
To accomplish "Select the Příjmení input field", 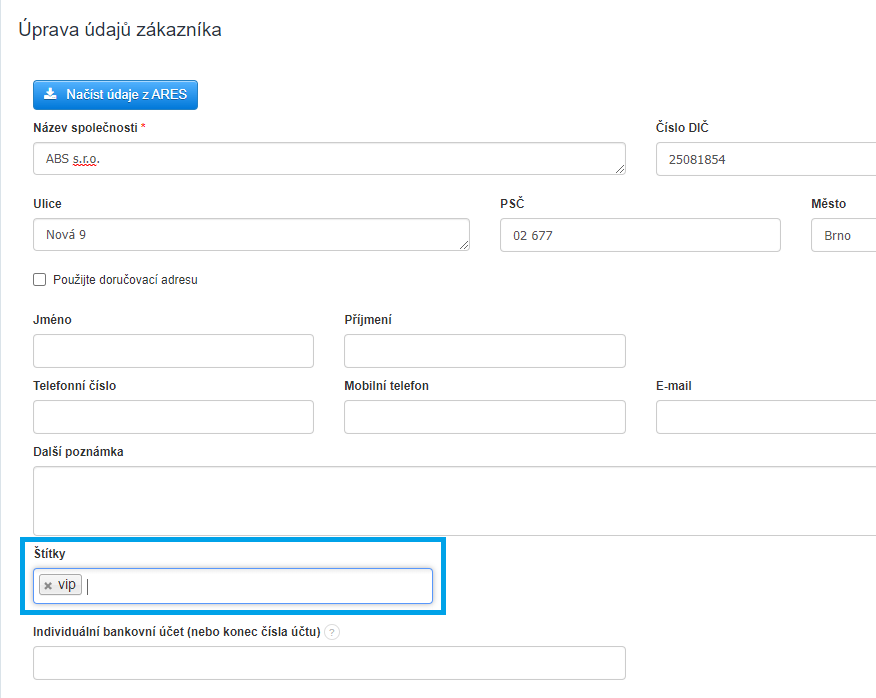I will (484, 351).
